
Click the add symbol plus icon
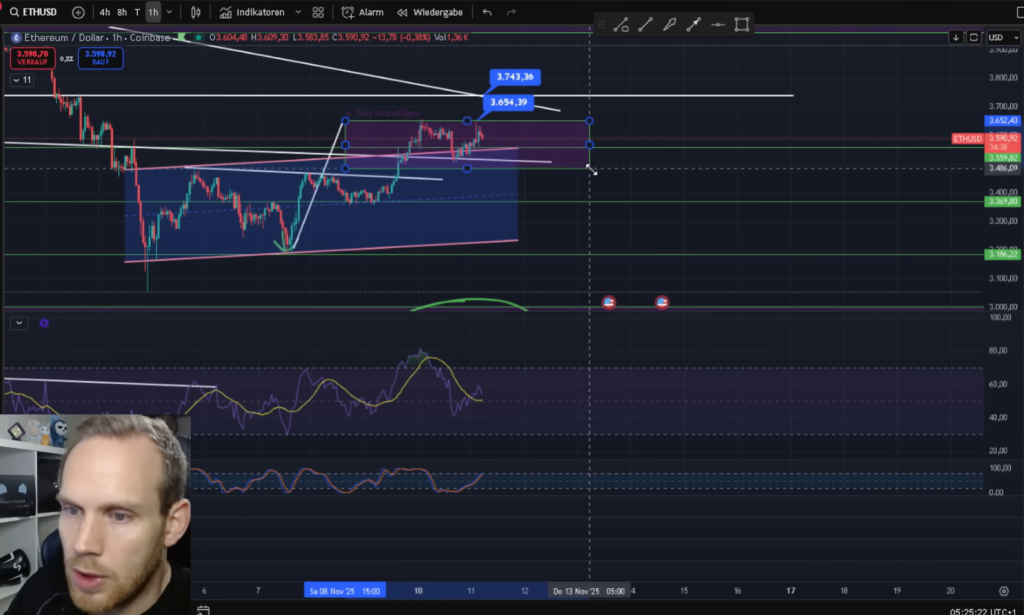78,12
